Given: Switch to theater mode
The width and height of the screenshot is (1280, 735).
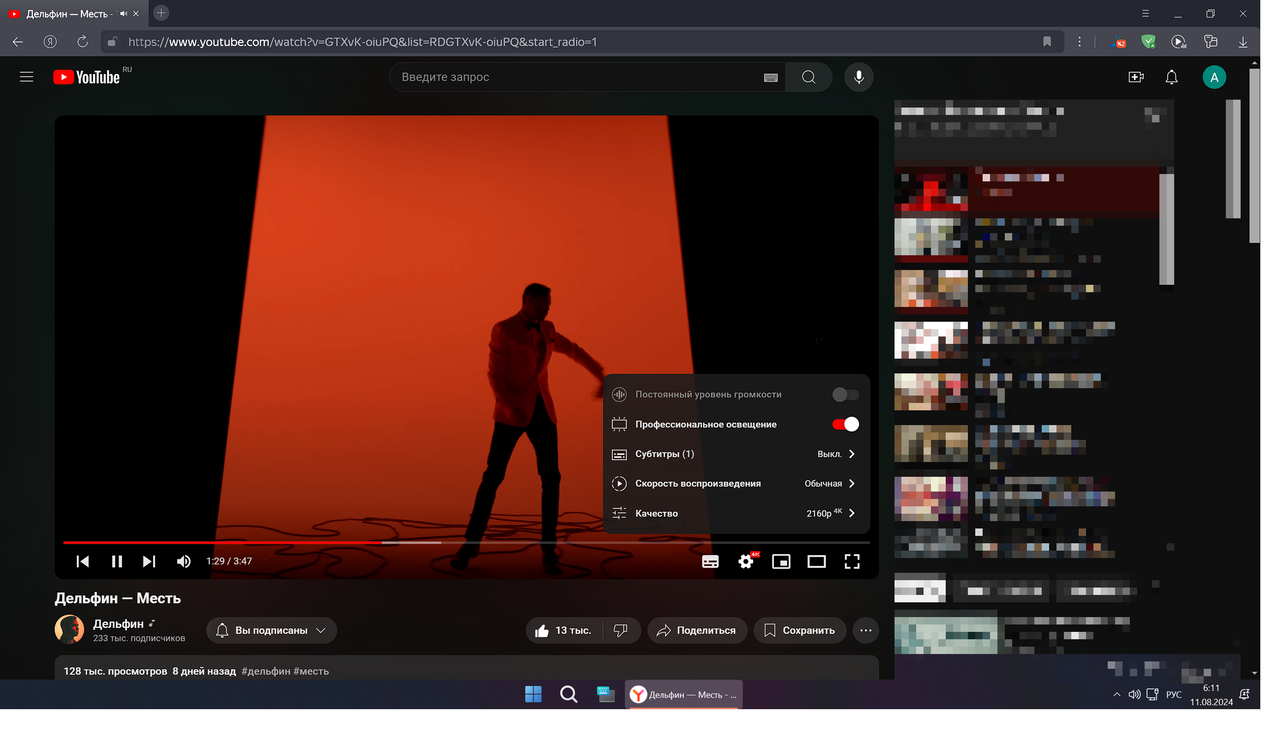Looking at the screenshot, I should [817, 562].
